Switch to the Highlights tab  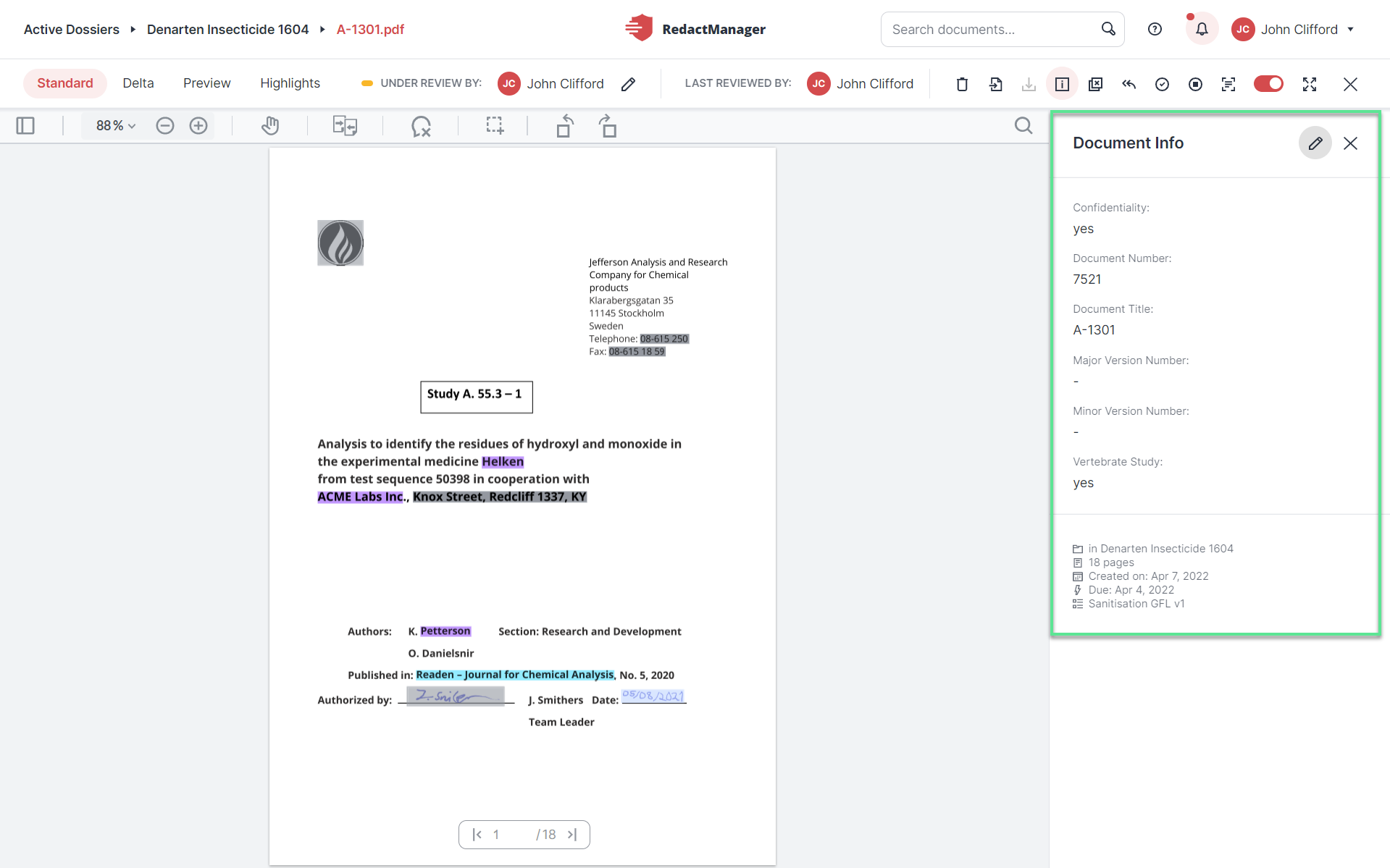click(x=290, y=83)
